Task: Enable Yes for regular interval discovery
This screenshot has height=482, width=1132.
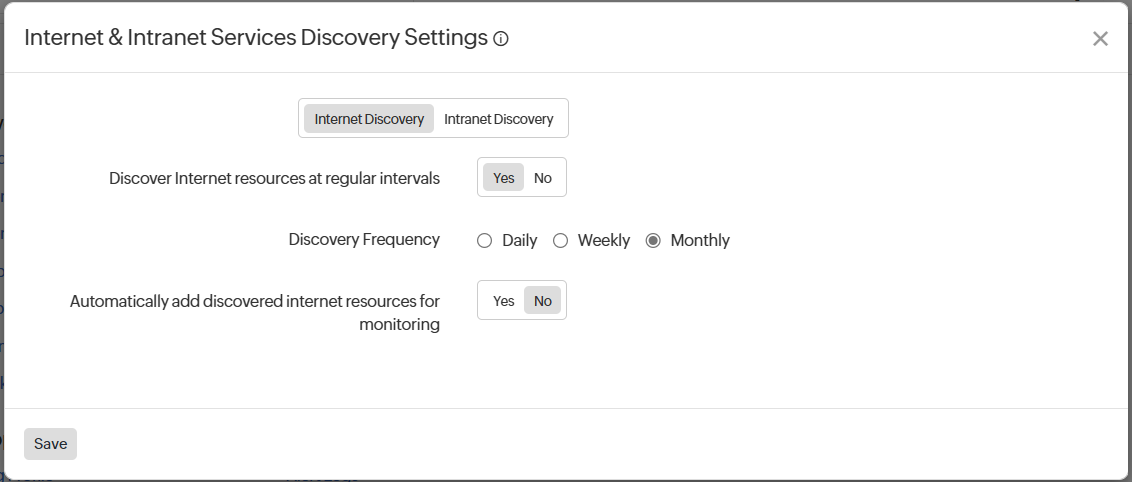Action: 504,178
